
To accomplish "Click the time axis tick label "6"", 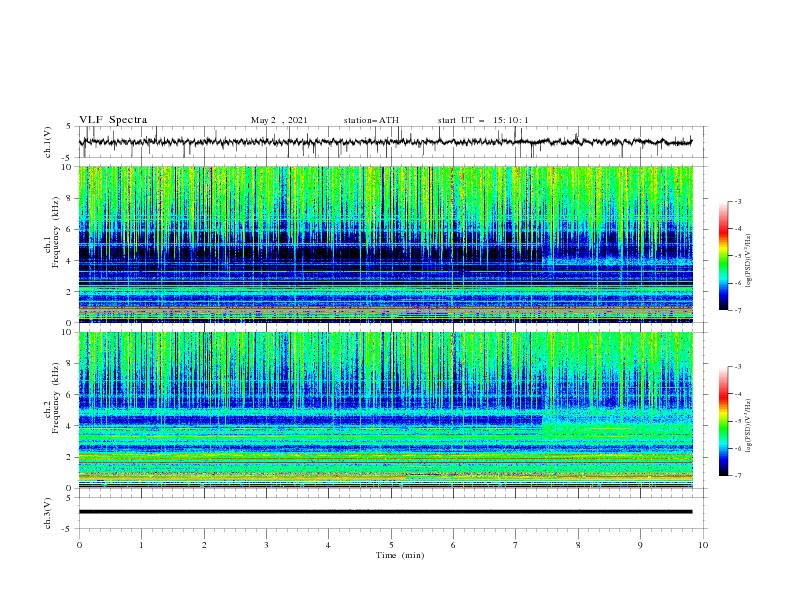I will 453,545.
